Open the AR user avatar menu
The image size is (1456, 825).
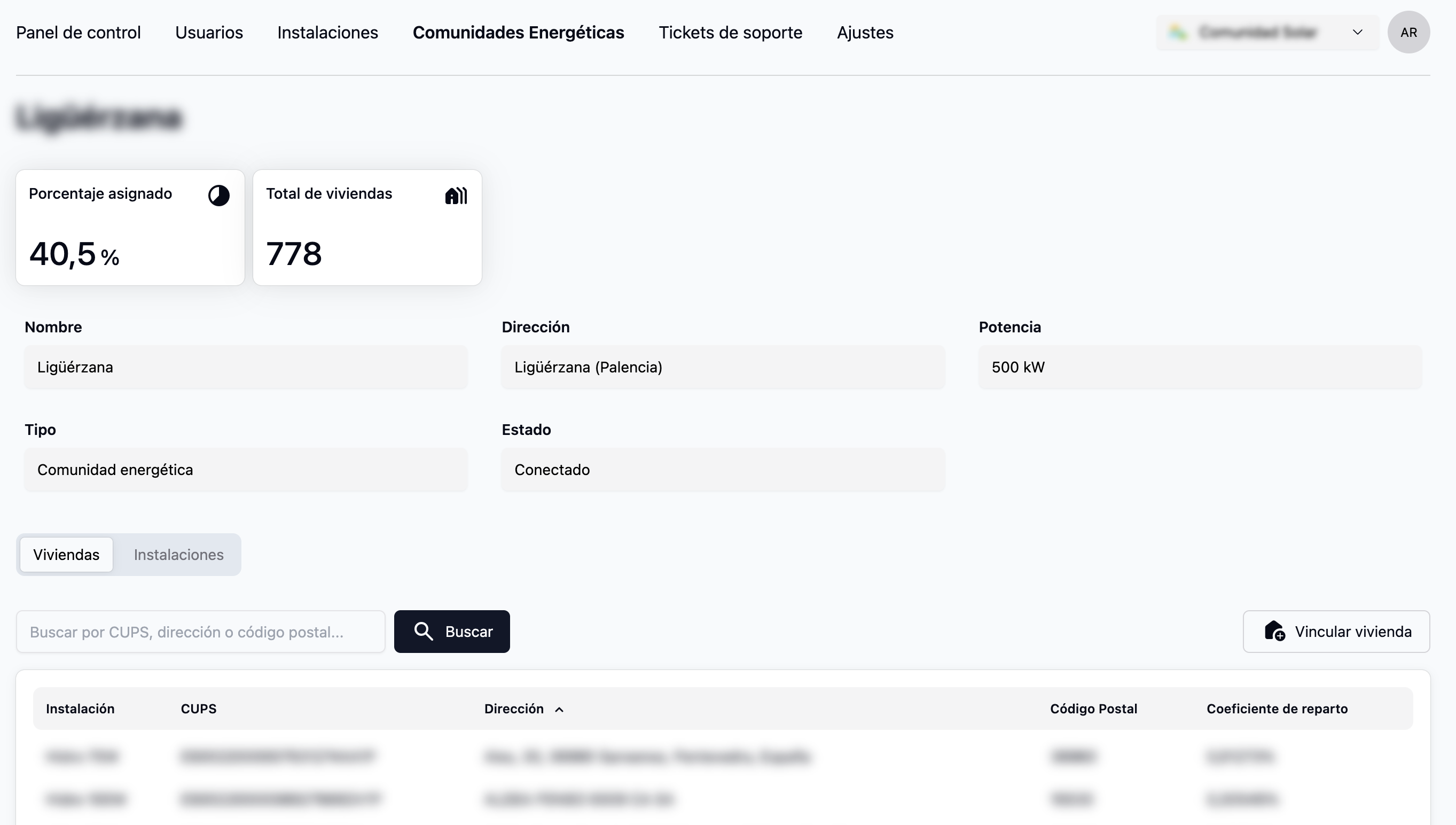(1408, 32)
